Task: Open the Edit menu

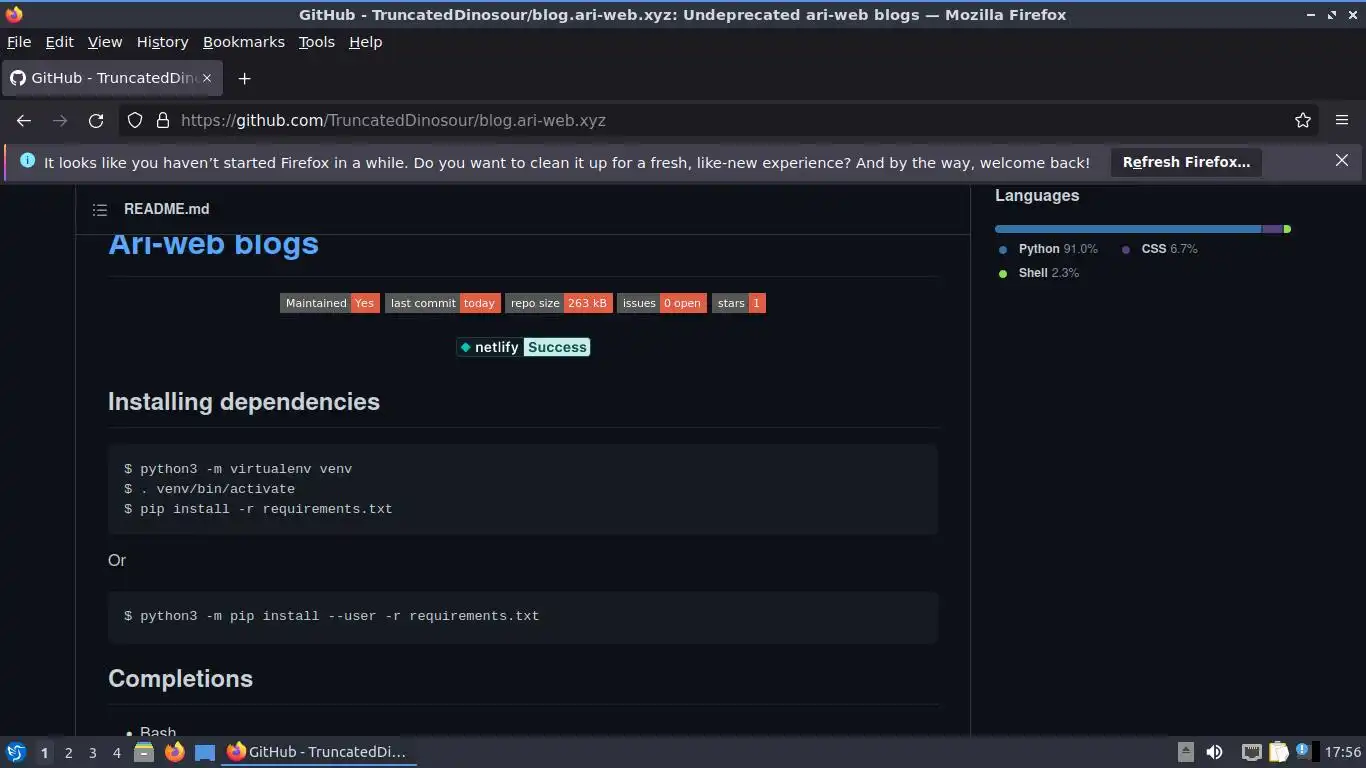Action: (59, 42)
